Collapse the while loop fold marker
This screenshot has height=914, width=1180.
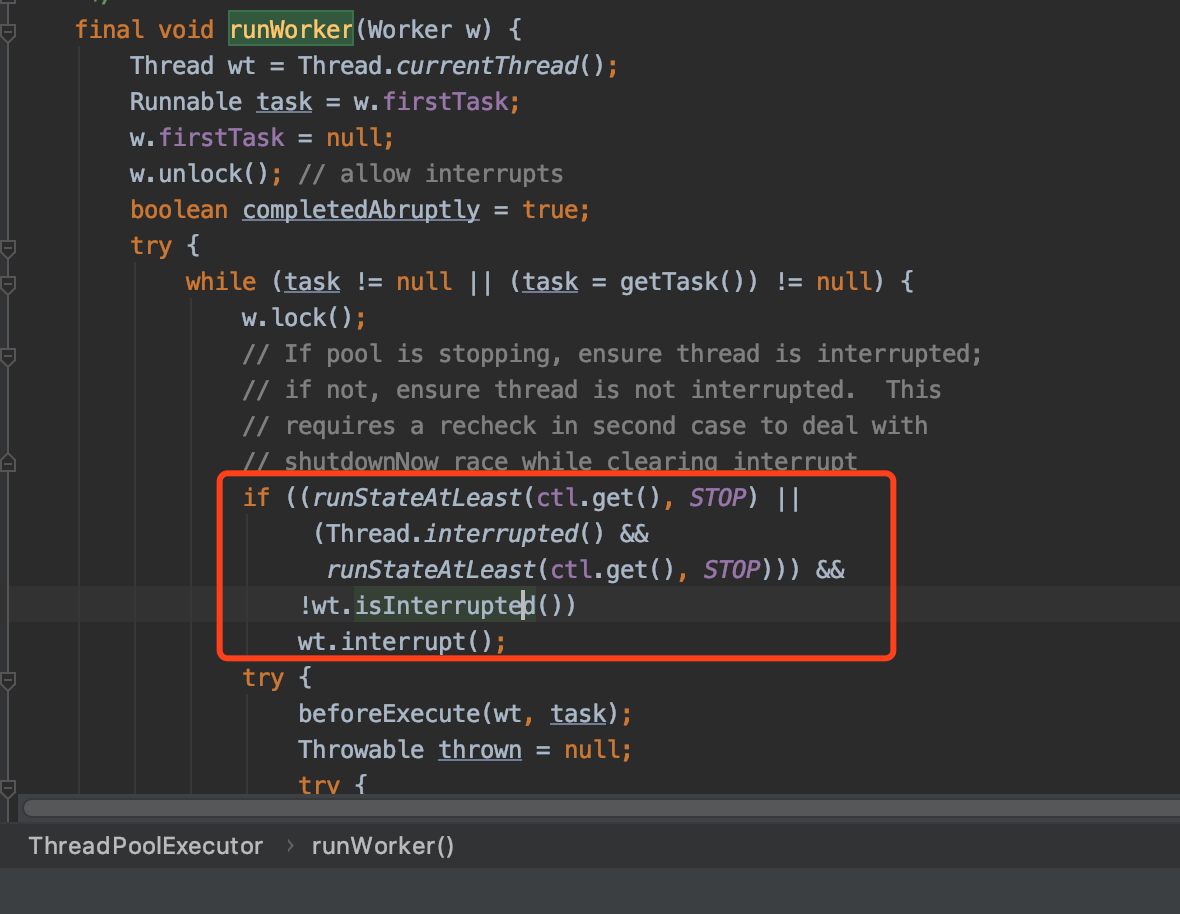pyautogui.click(x=8, y=284)
